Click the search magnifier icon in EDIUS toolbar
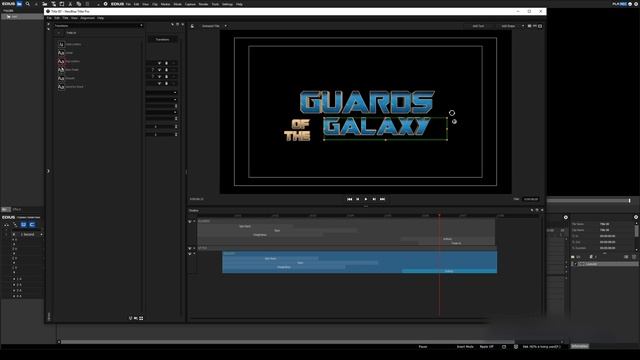Image resolution: width=640 pixels, height=360 pixels. pyautogui.click(x=28, y=4)
